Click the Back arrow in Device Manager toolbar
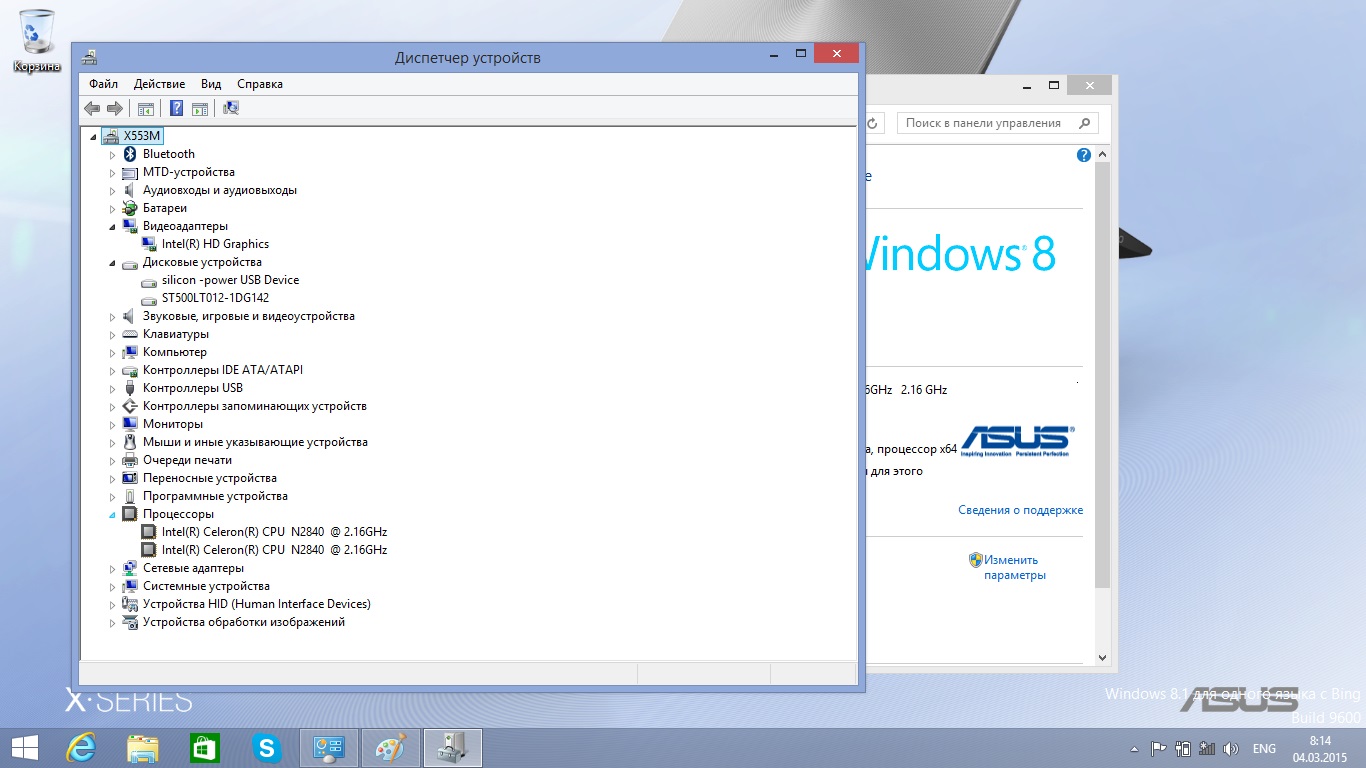The image size is (1366, 768). (x=92, y=108)
